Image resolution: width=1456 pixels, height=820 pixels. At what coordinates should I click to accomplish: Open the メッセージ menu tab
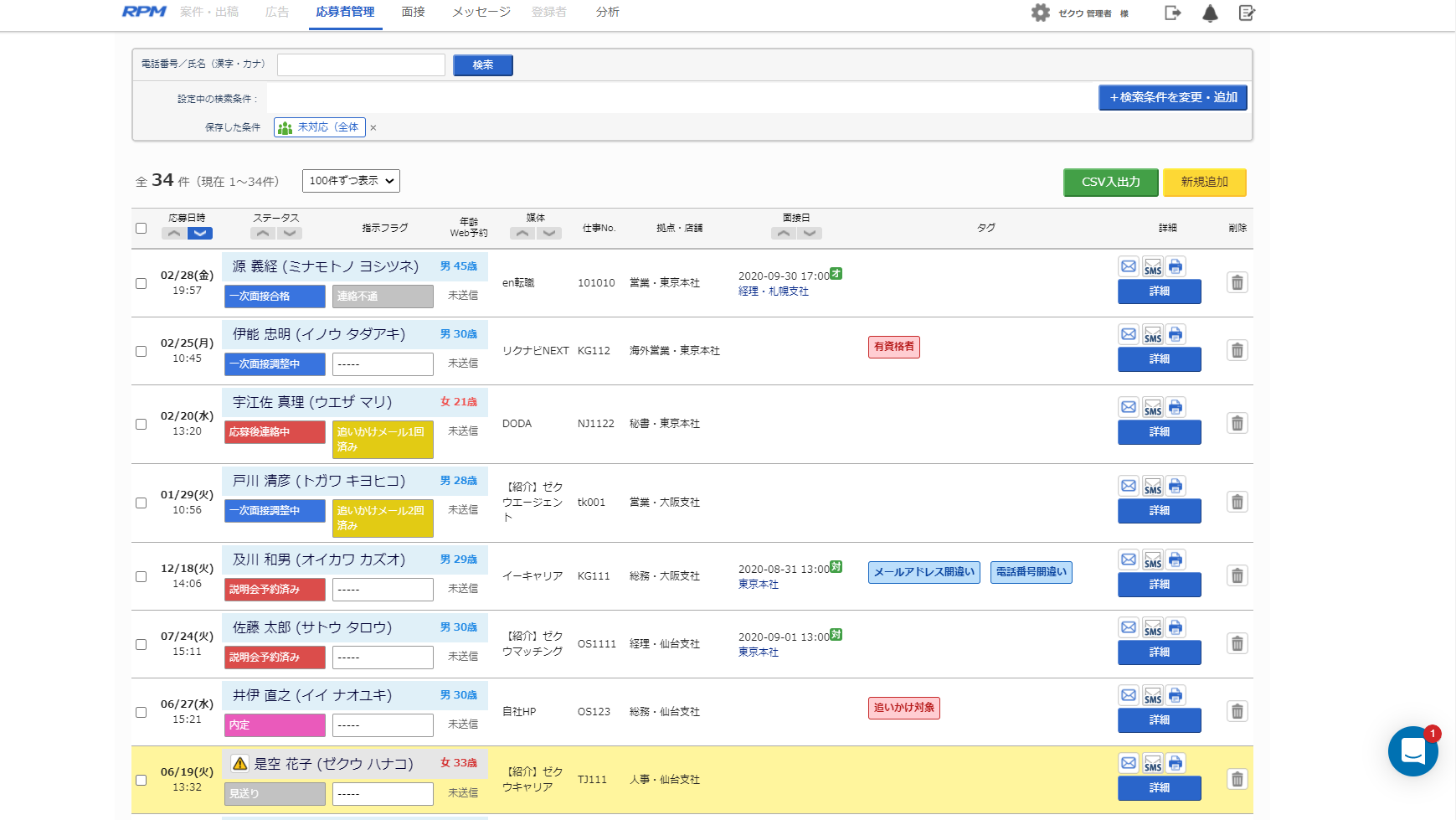pos(481,12)
